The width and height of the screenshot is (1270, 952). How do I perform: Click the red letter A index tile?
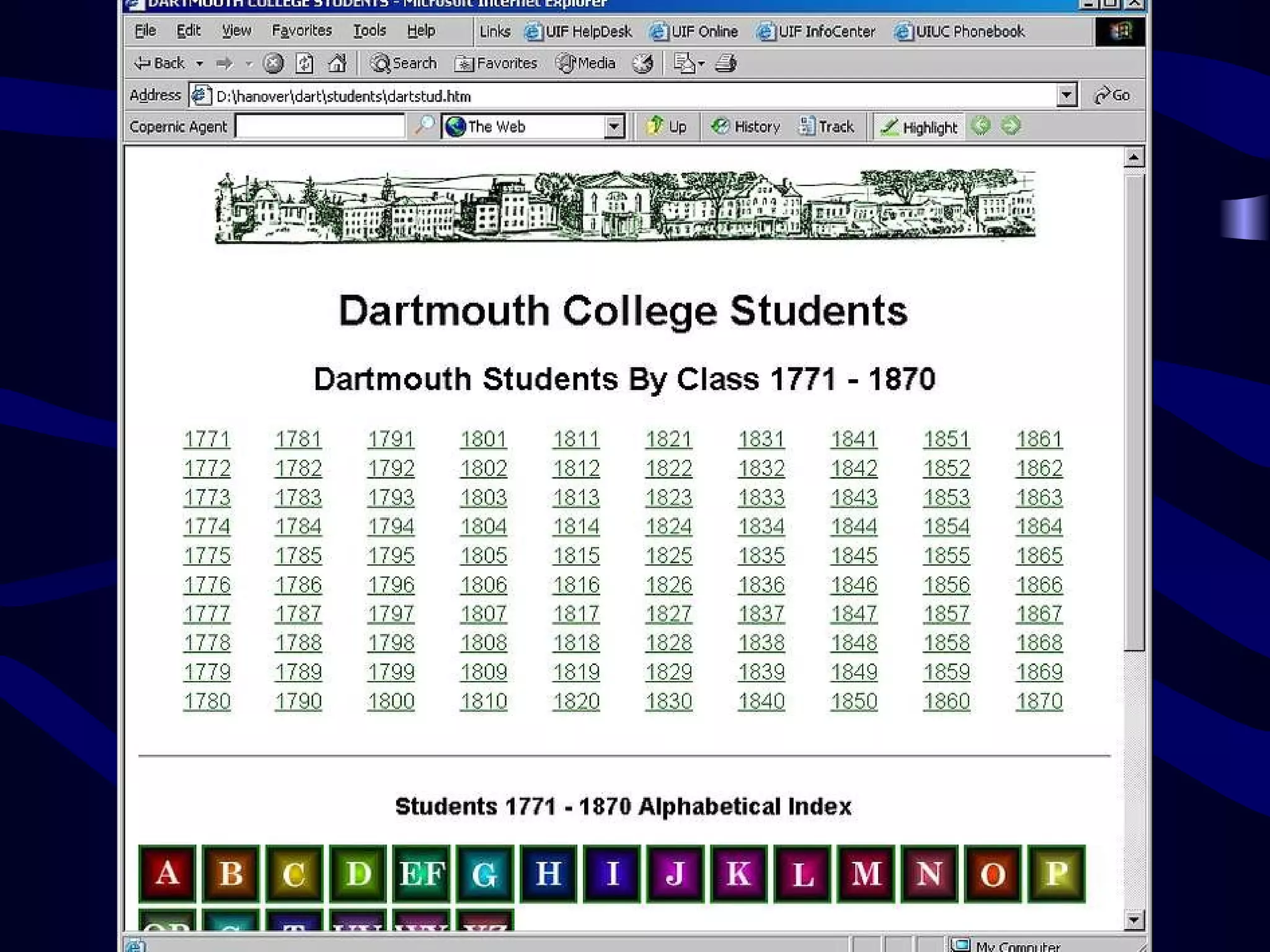pyautogui.click(x=167, y=873)
